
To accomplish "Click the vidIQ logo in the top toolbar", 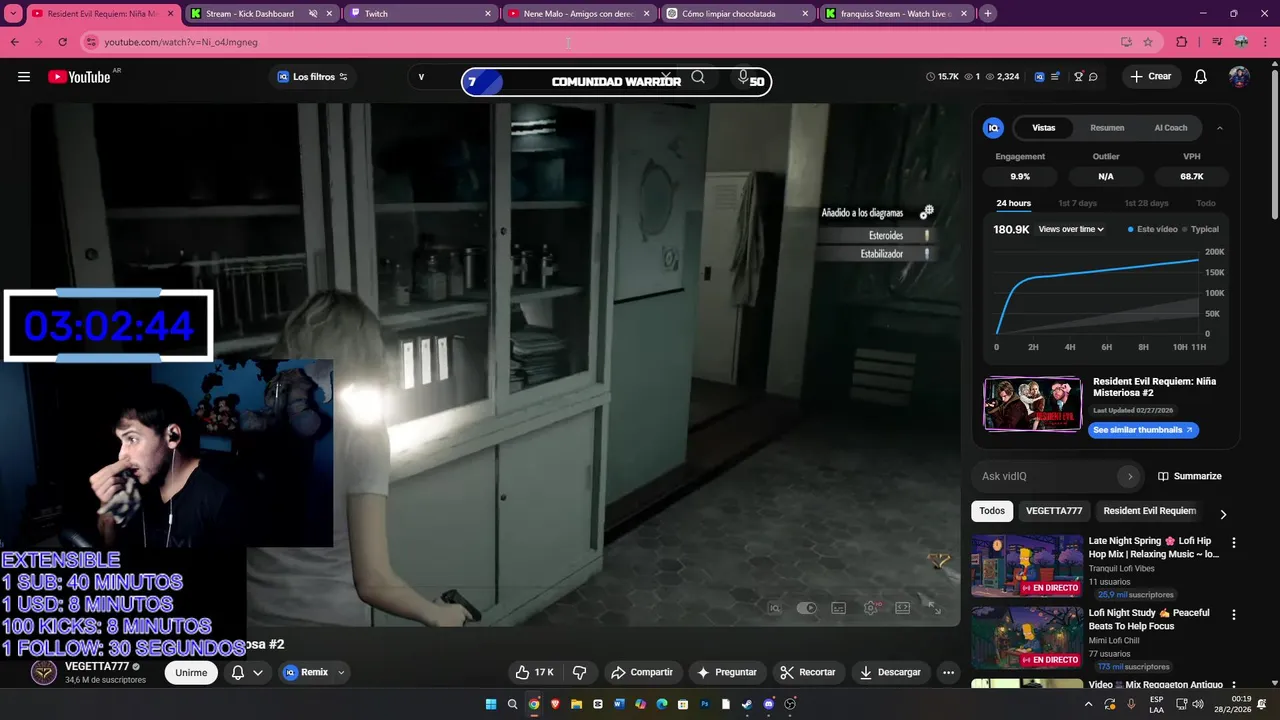I will (x=1040, y=77).
